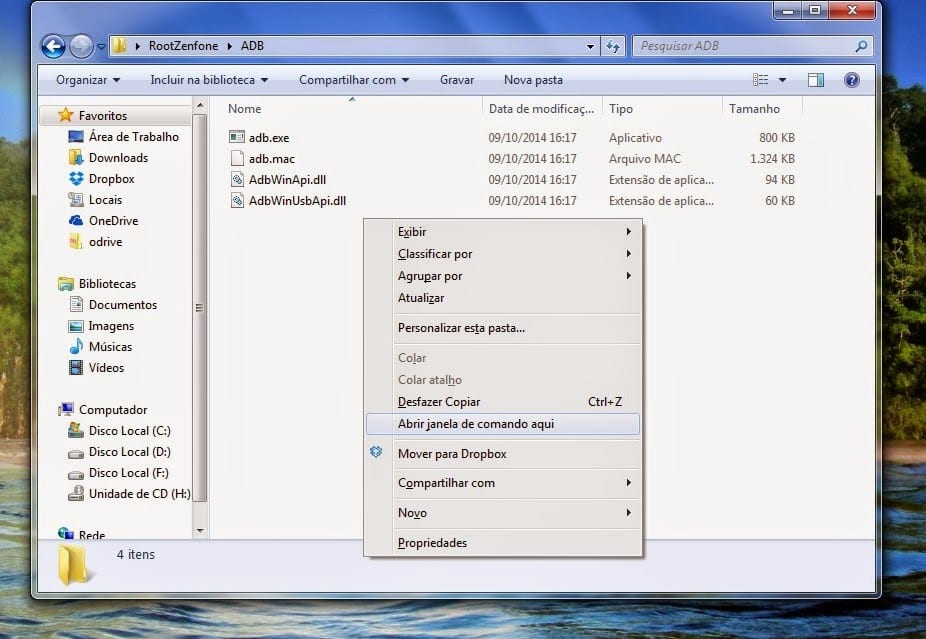Open the view options dropdown arrow
The height and width of the screenshot is (639, 926).
pyautogui.click(x=782, y=80)
